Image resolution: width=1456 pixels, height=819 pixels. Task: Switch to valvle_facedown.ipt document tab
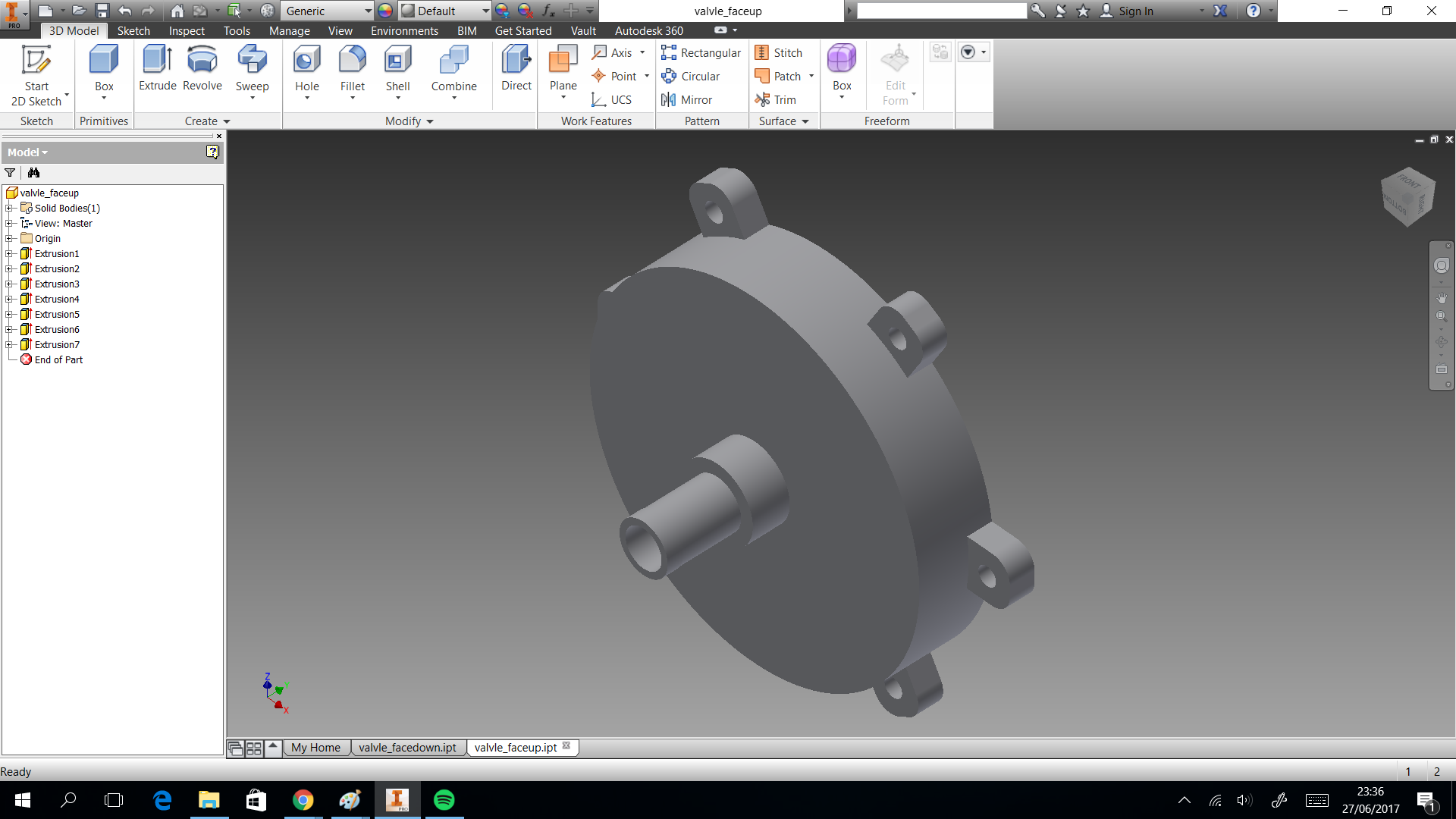point(407,747)
